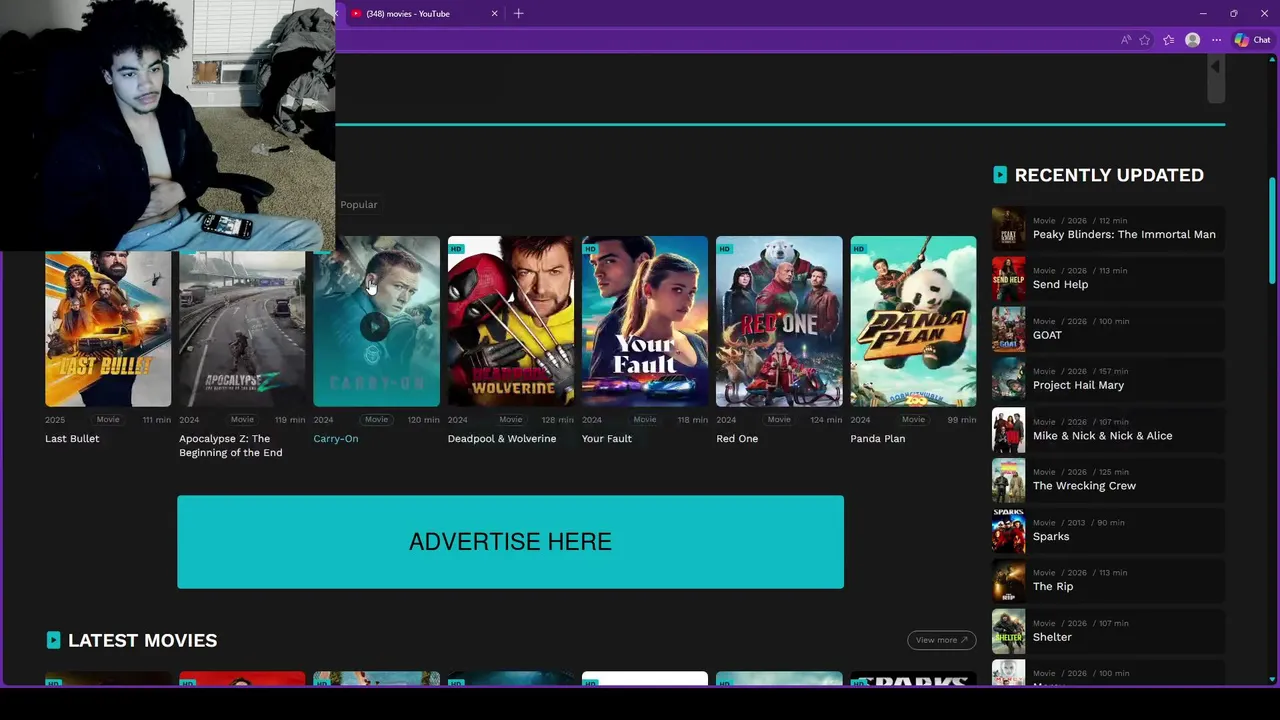Open a new browser tab
This screenshot has width=1280, height=720.
[518, 14]
